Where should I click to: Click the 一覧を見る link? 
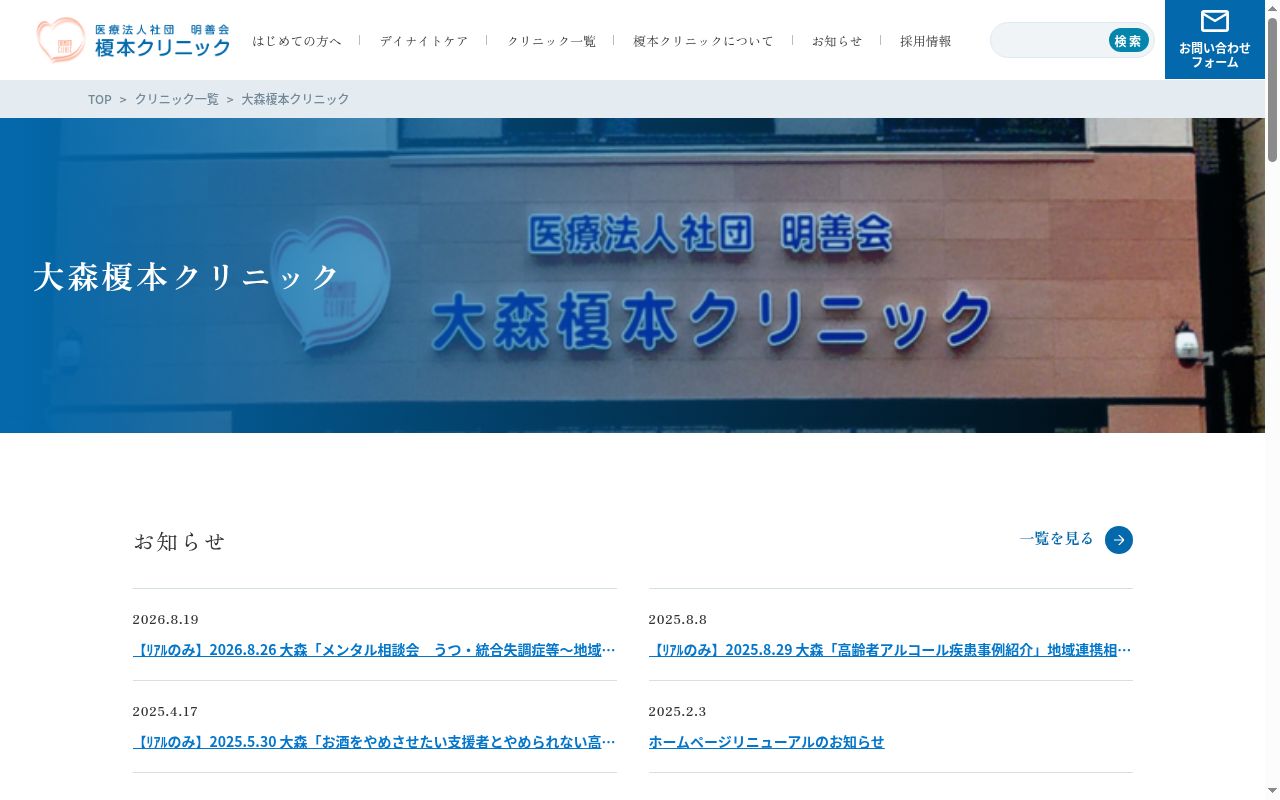point(1057,539)
